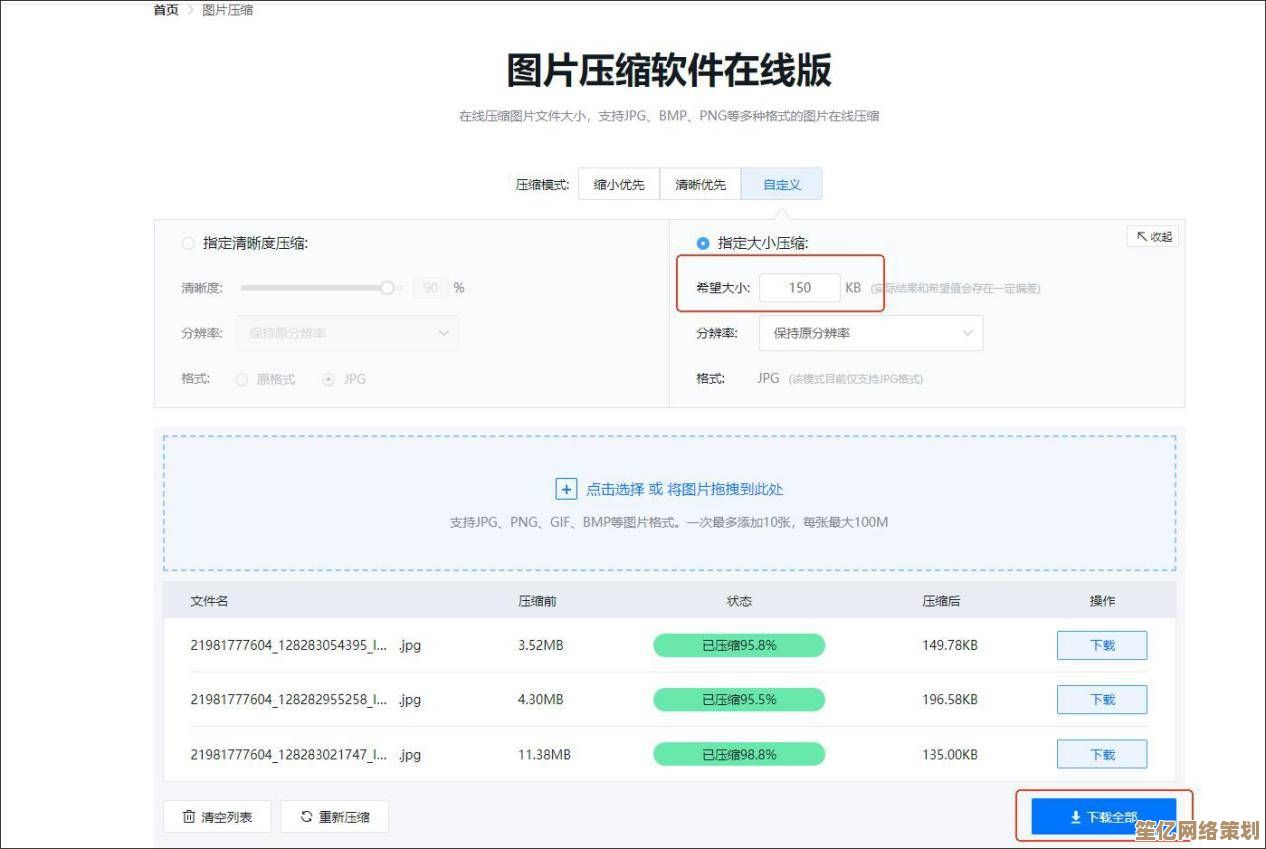Select the 指定大小压缩 radio option

[703, 242]
